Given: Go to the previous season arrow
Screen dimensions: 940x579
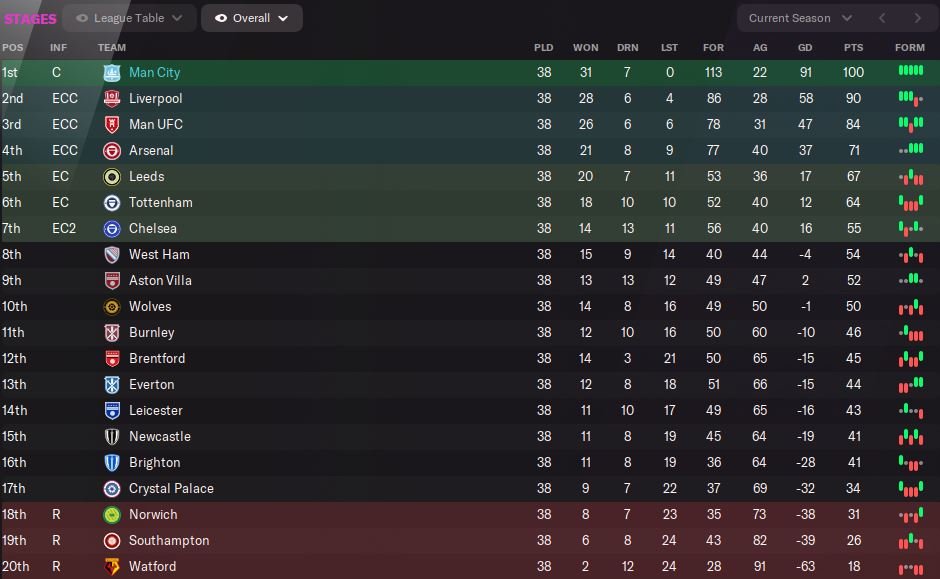Looking at the screenshot, I should click(882, 18).
